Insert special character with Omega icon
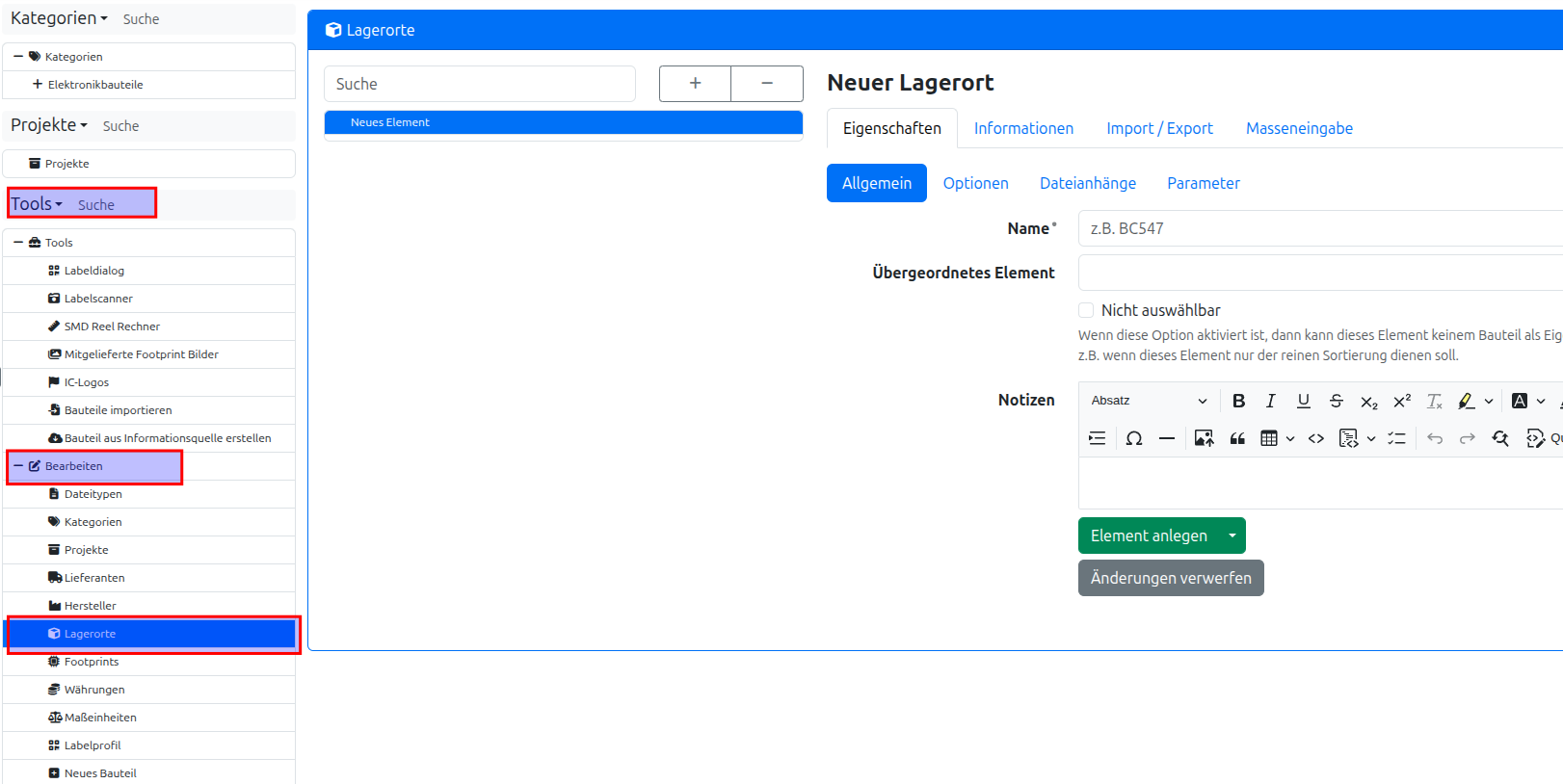Screen dimensions: 1563x784 click(1134, 438)
